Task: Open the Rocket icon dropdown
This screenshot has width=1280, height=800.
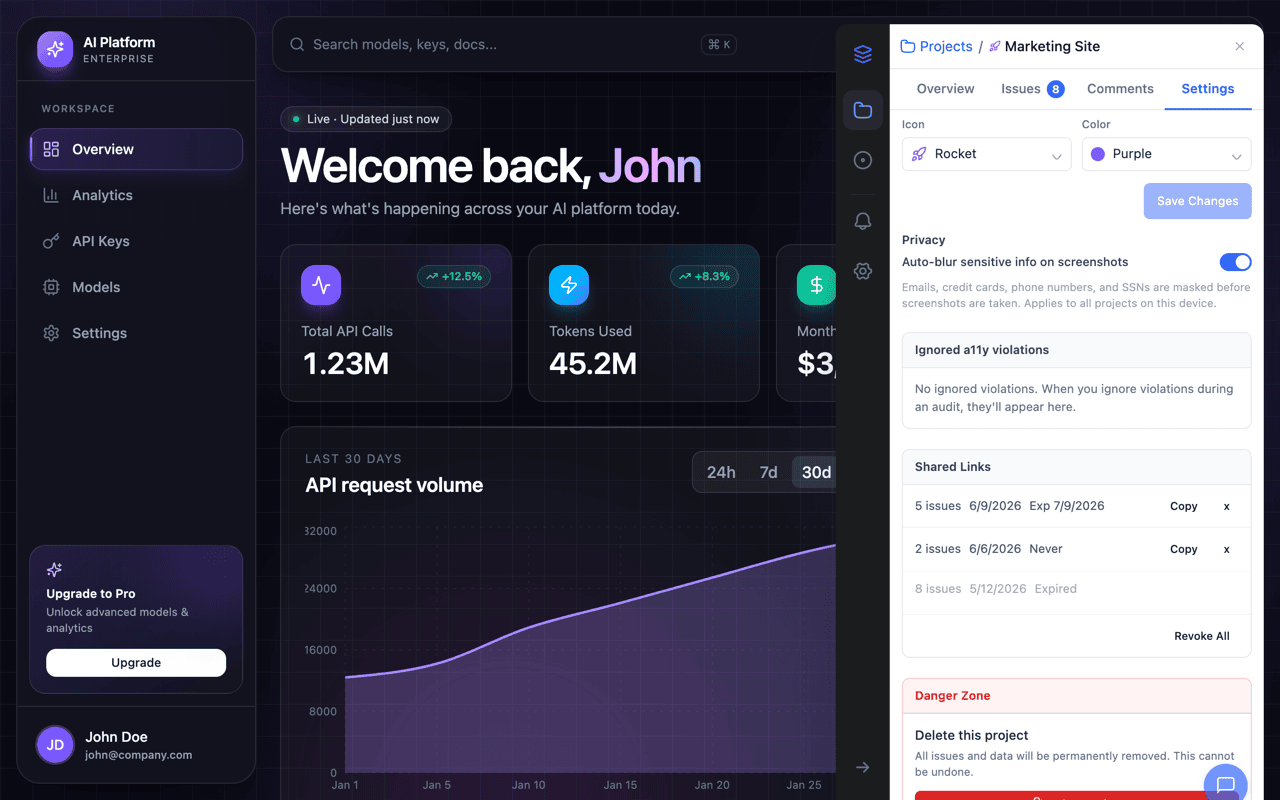Action: pos(986,154)
